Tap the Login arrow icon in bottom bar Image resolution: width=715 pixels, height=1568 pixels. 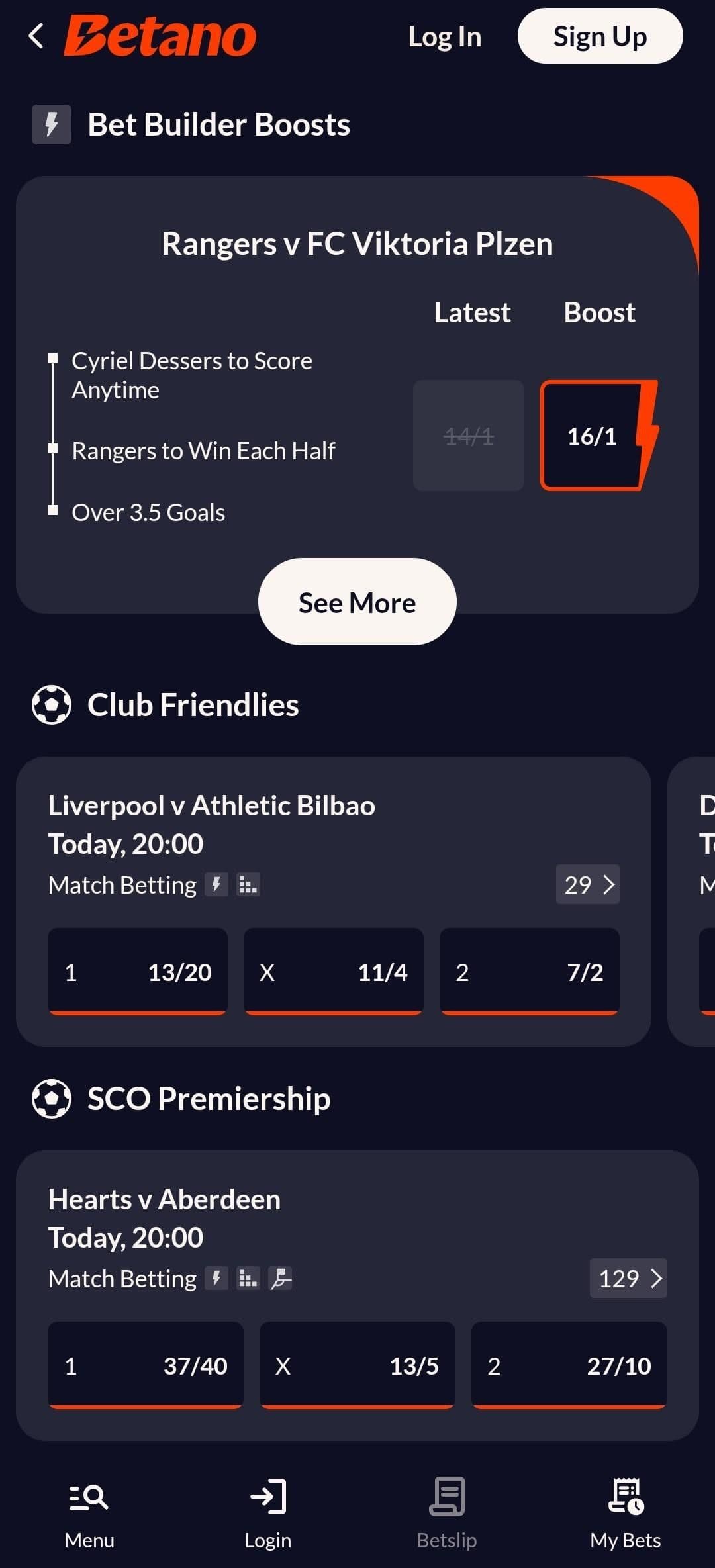(267, 1497)
